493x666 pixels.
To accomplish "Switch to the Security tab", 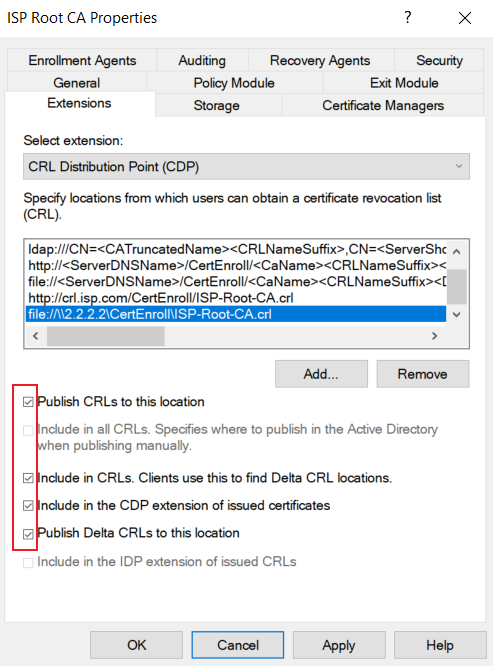I will [439, 60].
